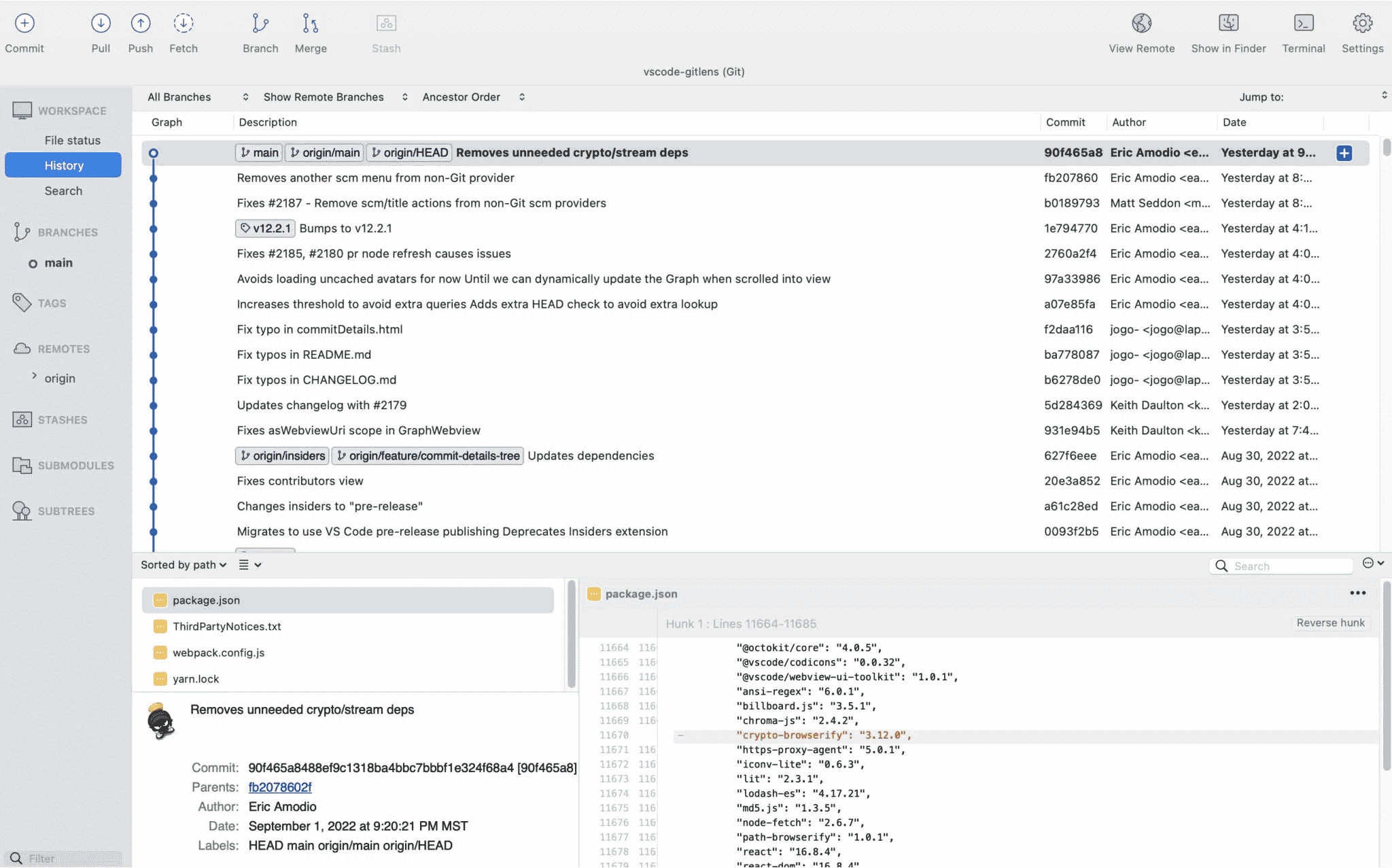This screenshot has height=868, width=1392.
Task: Open the Sorted by path menu
Action: (x=182, y=564)
